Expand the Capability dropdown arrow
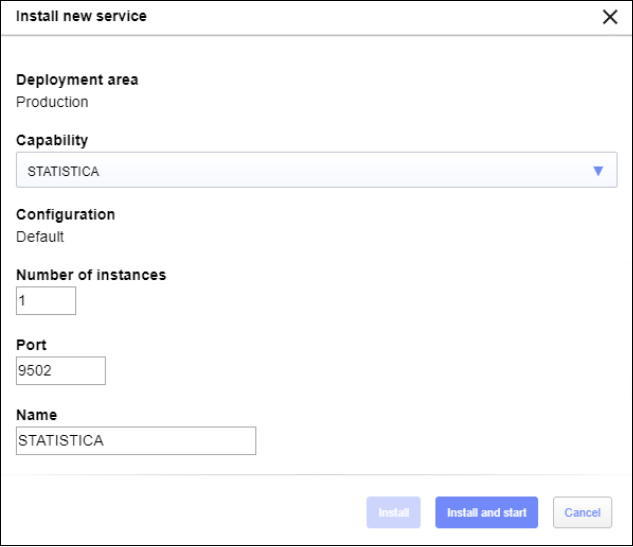 pyautogui.click(x=598, y=171)
